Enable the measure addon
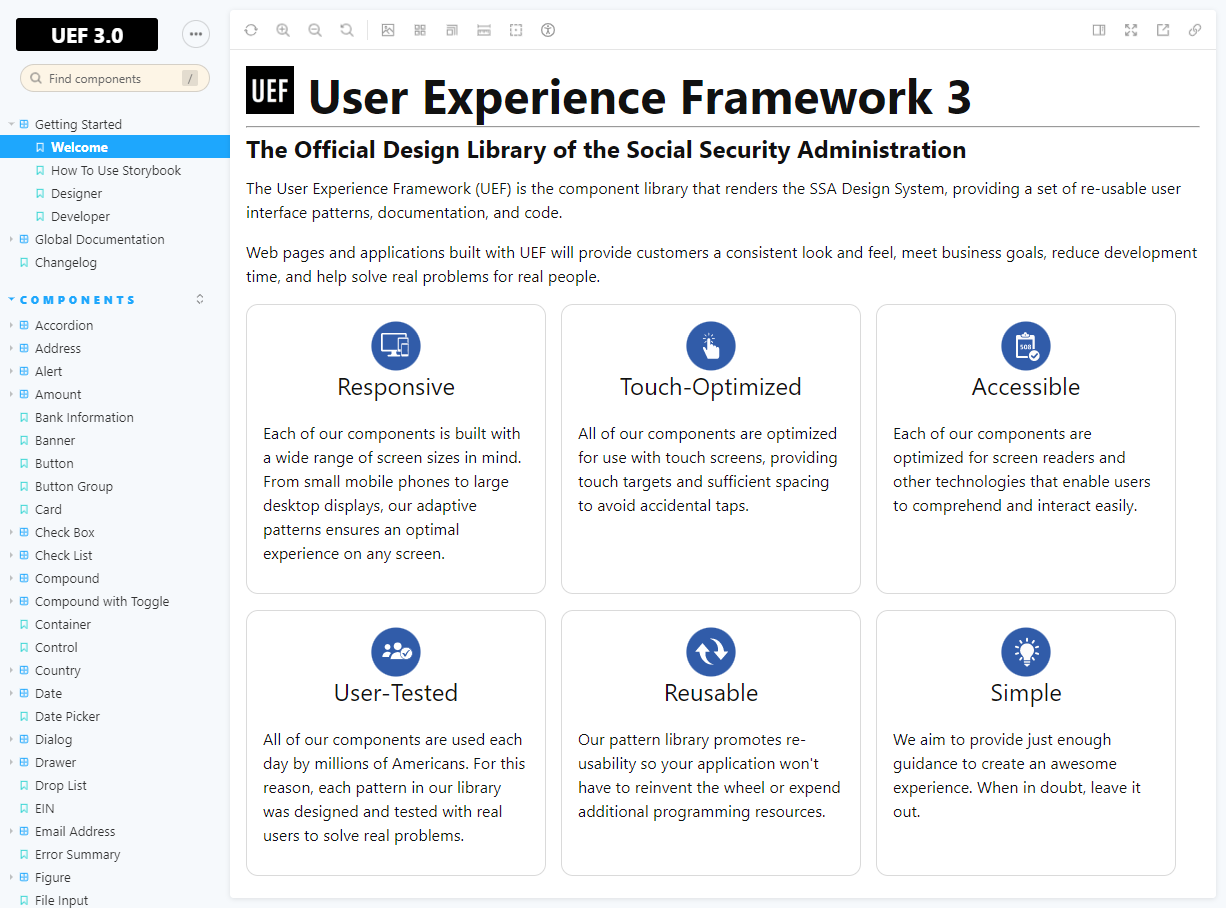Screen dimensions: 1226x908 [x=484, y=30]
